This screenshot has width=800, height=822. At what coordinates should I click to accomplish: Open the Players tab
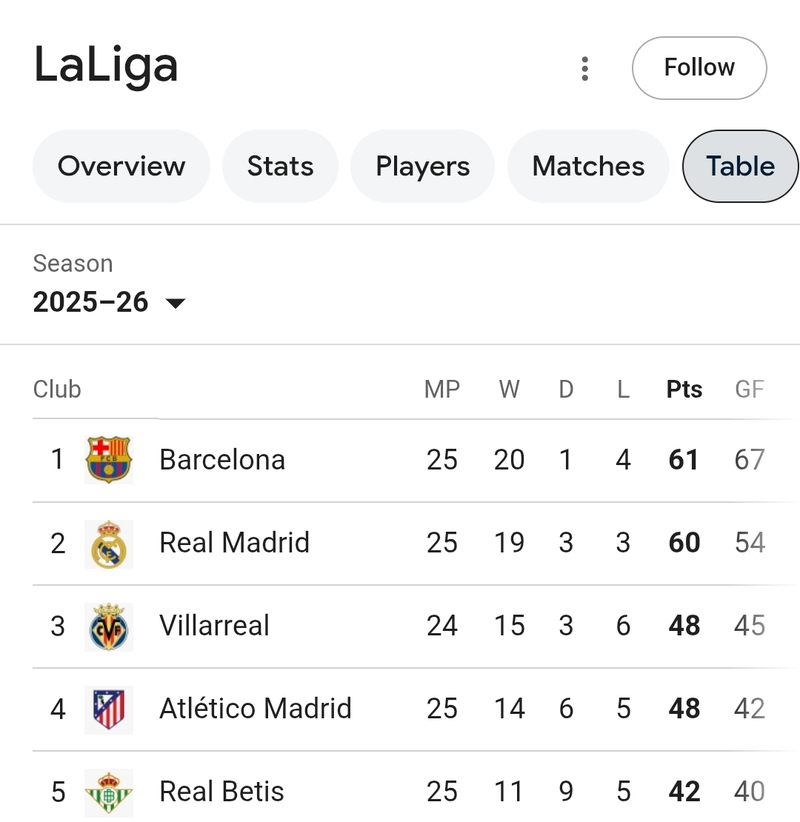(422, 166)
